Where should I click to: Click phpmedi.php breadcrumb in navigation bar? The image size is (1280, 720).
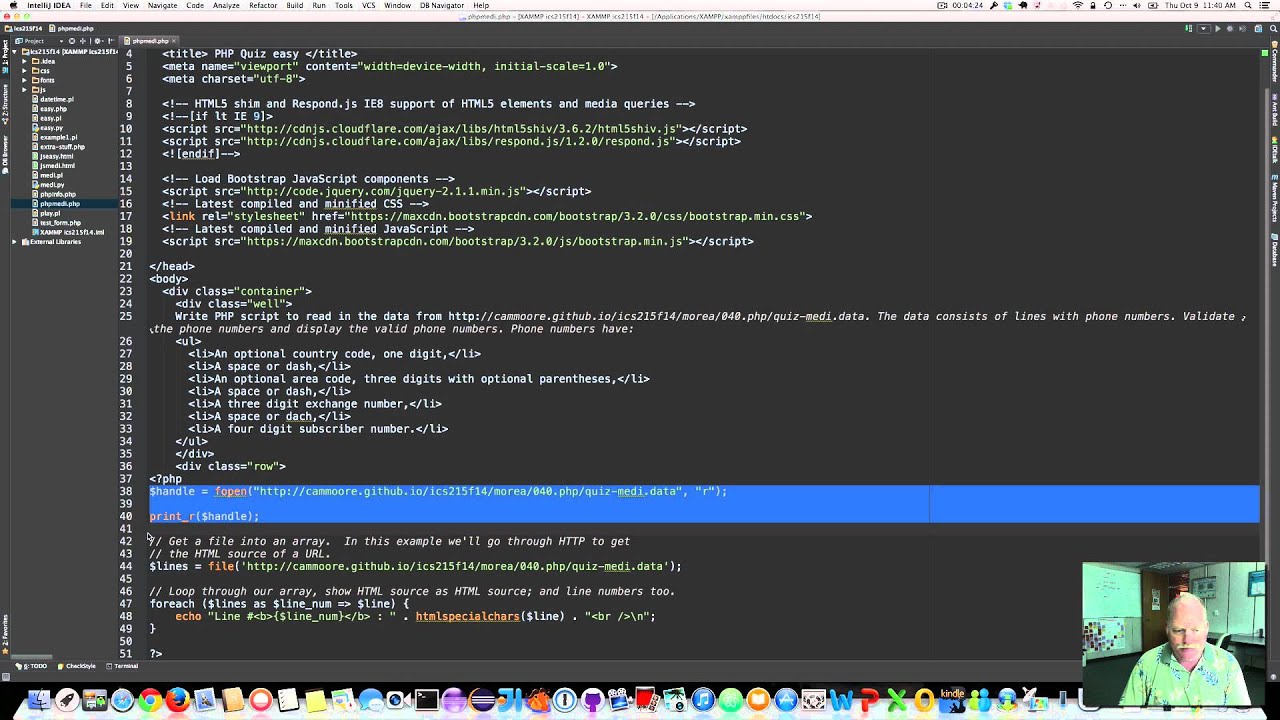click(x=71, y=29)
